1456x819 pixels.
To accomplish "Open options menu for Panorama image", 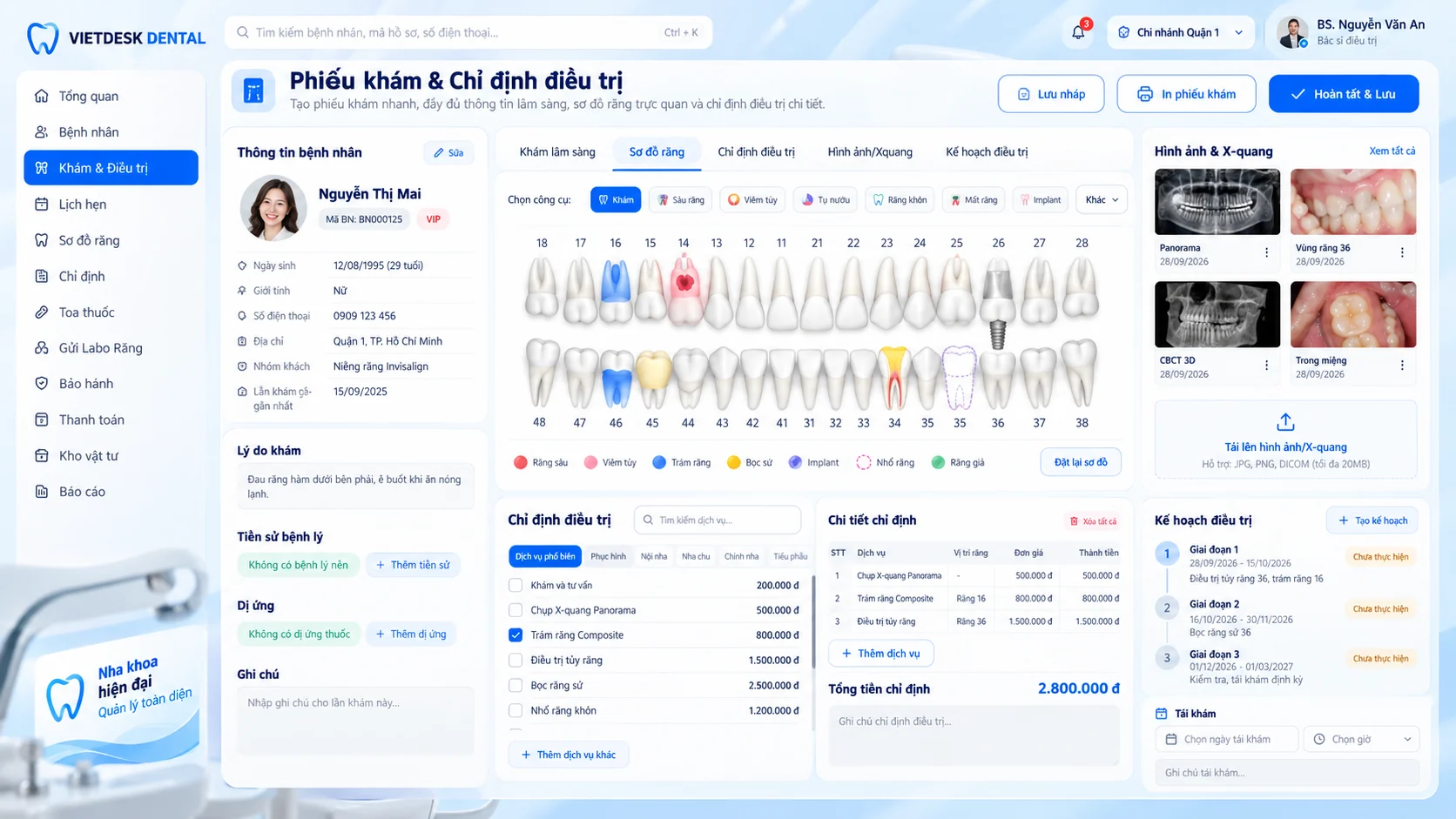I will tap(1266, 252).
